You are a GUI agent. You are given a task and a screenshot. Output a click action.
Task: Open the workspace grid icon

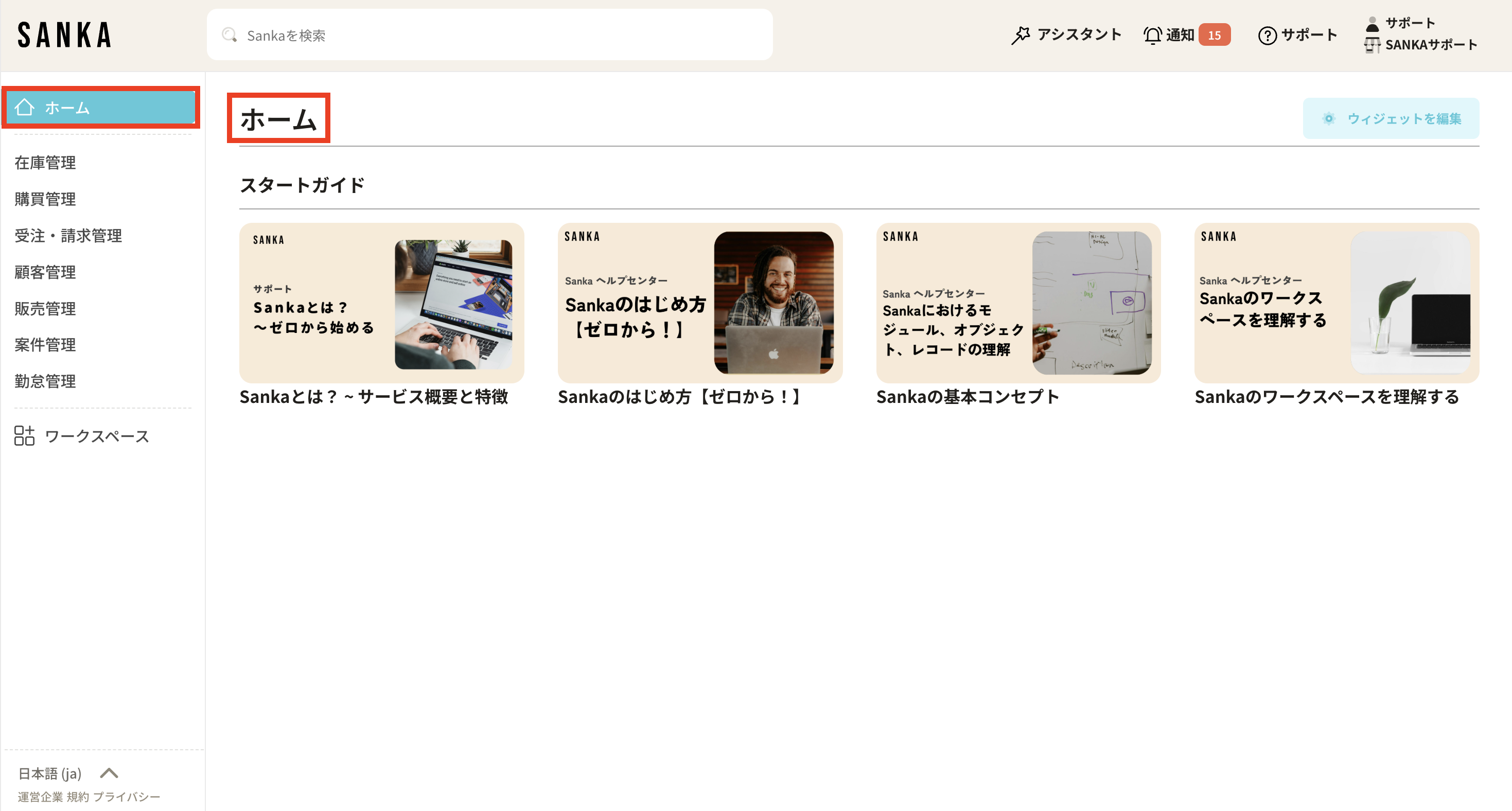point(24,436)
